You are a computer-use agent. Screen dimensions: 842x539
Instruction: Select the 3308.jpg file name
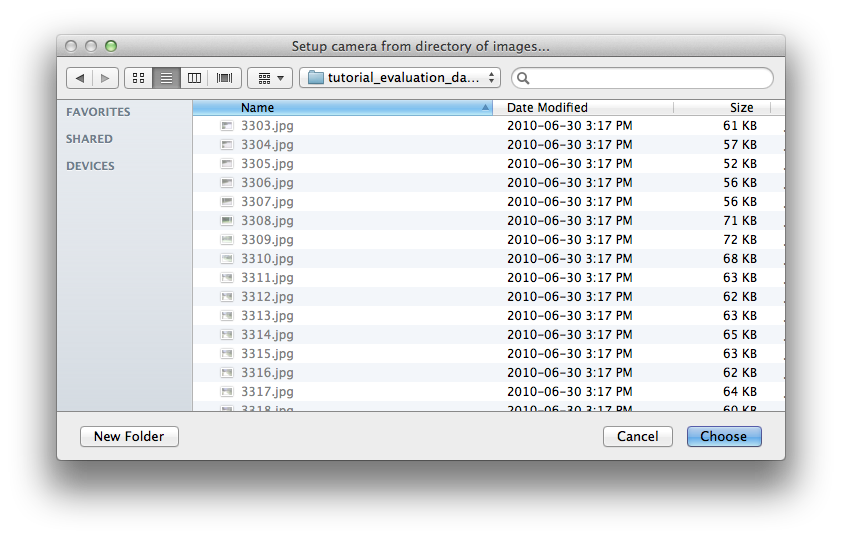click(x=267, y=221)
